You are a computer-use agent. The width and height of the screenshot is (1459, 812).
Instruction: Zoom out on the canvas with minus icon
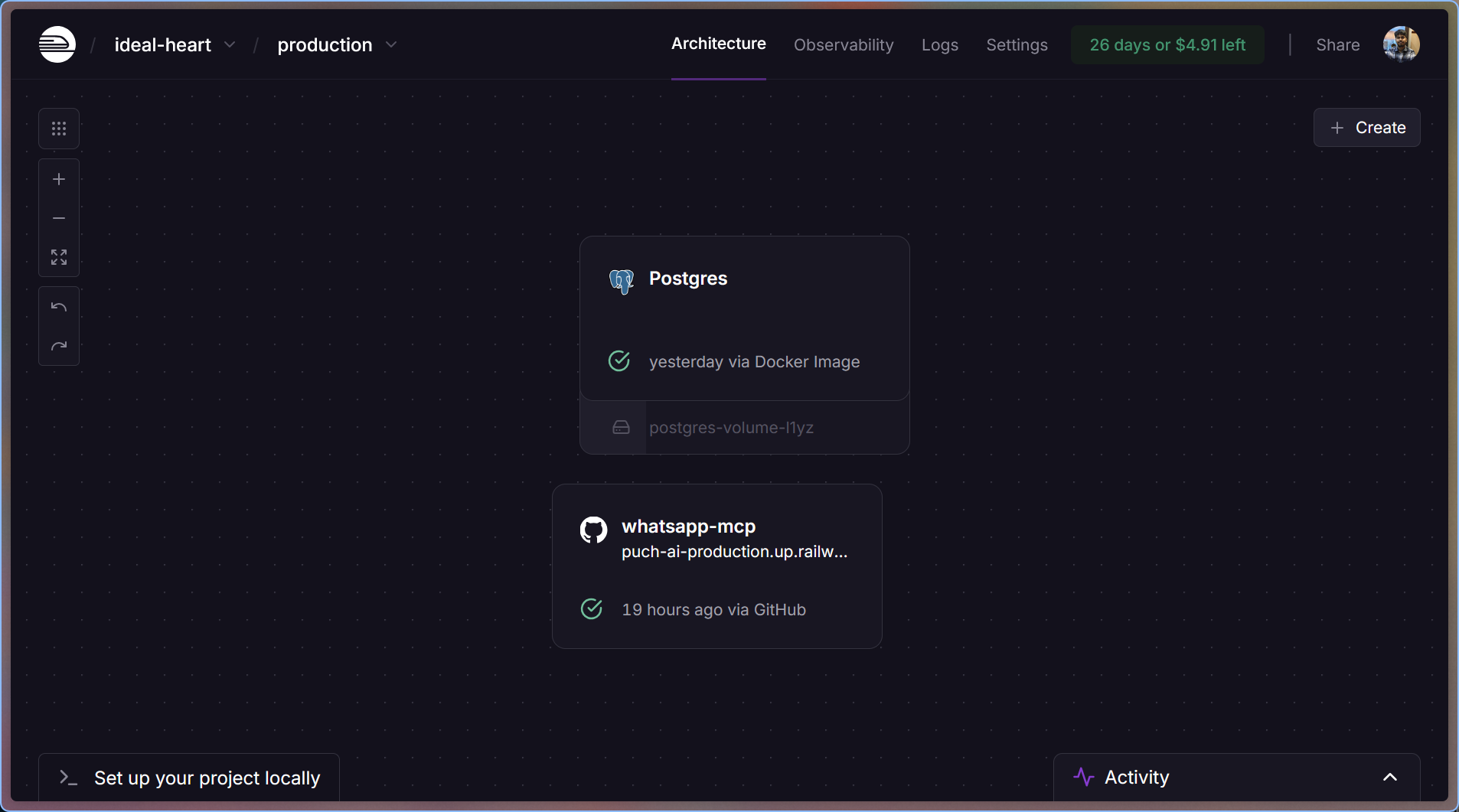[x=59, y=218]
